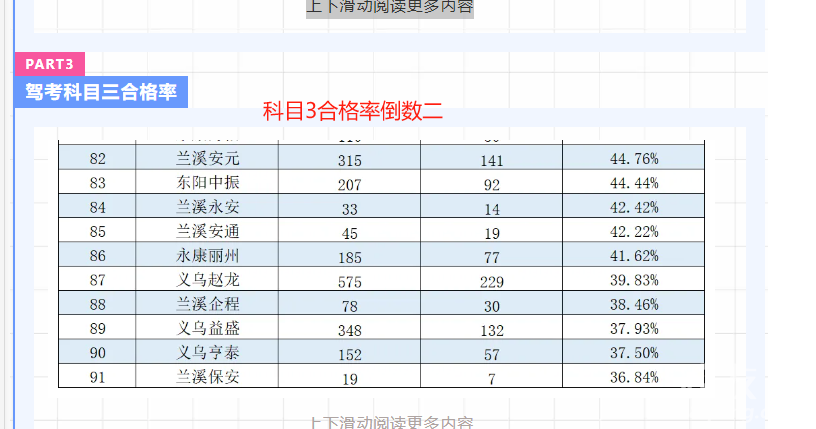Click the 义乌益盛 name cell

207,328
